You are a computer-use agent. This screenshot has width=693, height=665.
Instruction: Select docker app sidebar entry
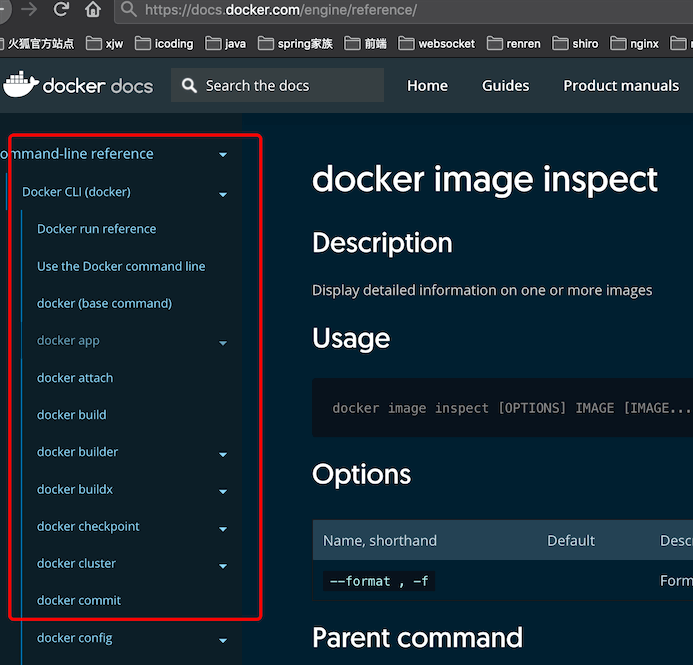coord(68,341)
